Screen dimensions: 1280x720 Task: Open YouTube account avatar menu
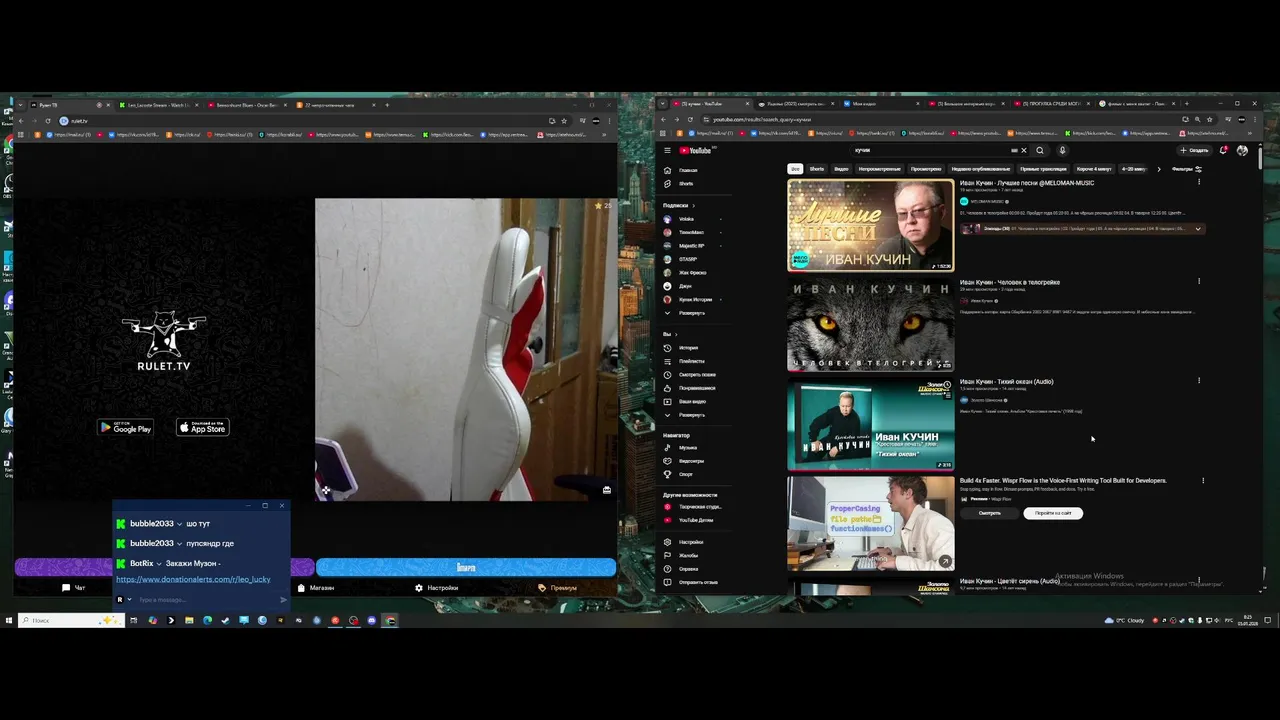click(x=1242, y=151)
